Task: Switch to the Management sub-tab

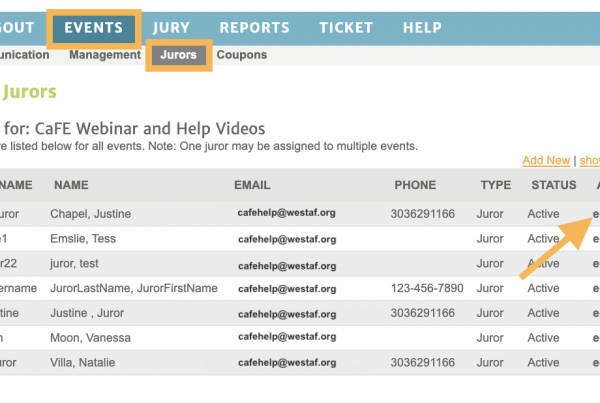Action: [x=105, y=55]
